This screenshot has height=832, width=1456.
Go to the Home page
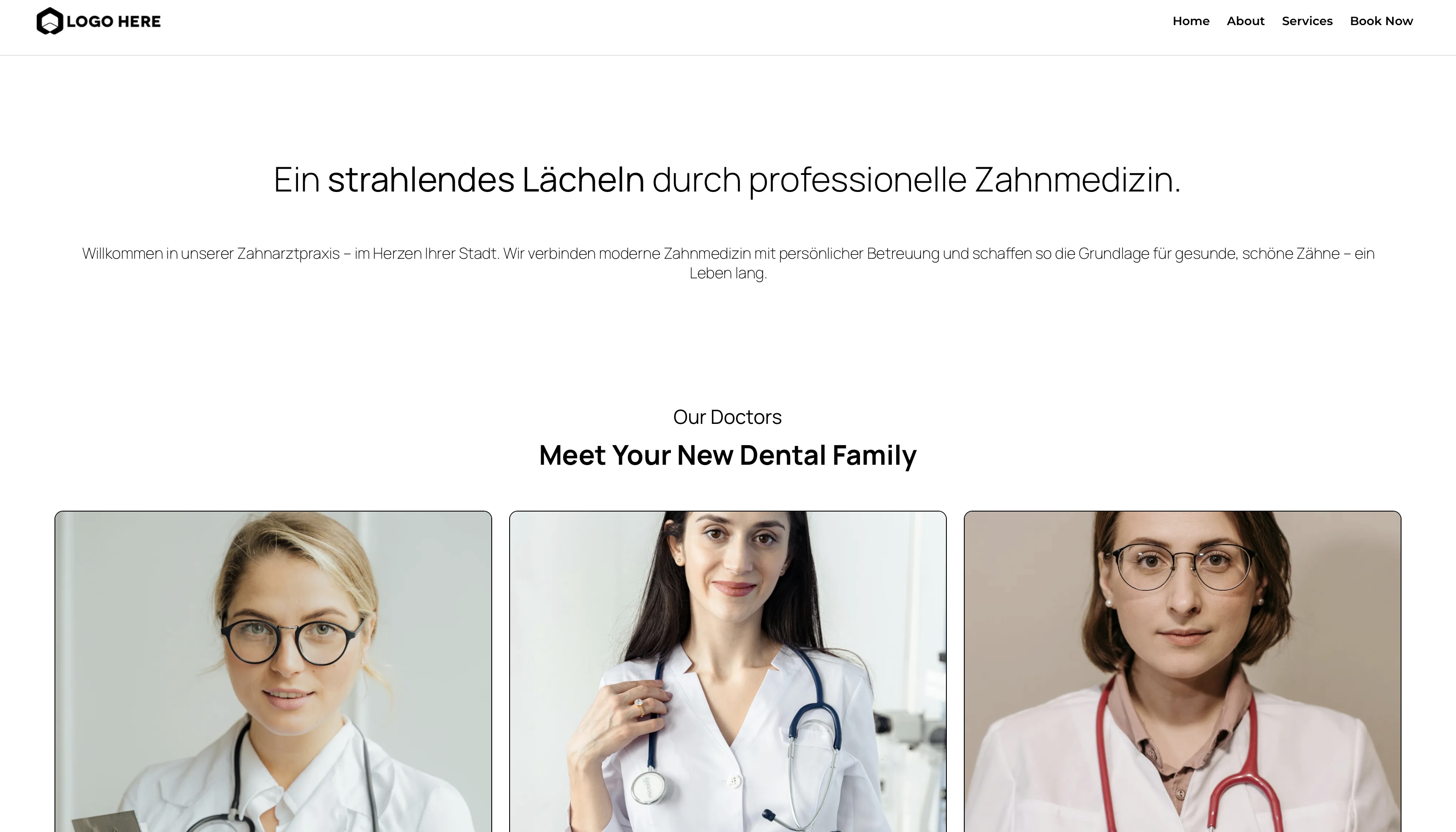click(1191, 21)
